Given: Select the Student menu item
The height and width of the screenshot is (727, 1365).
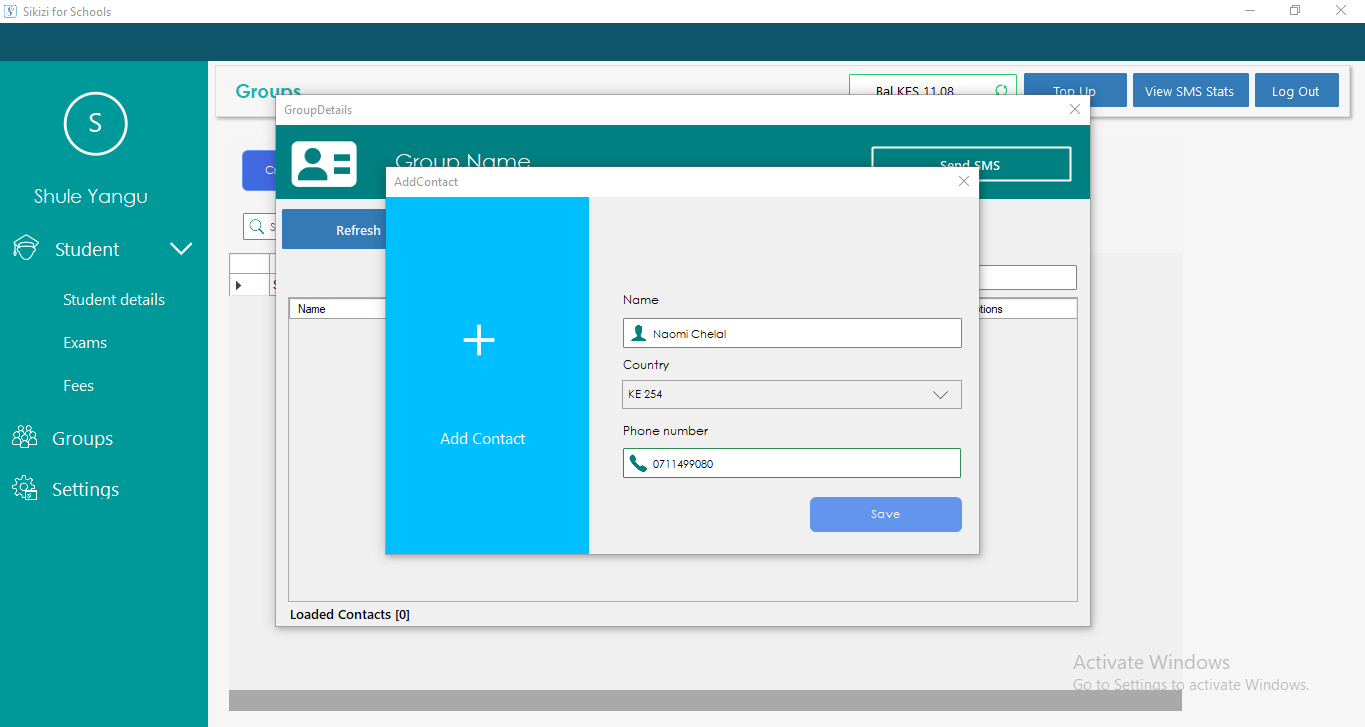Looking at the screenshot, I should pos(87,249).
